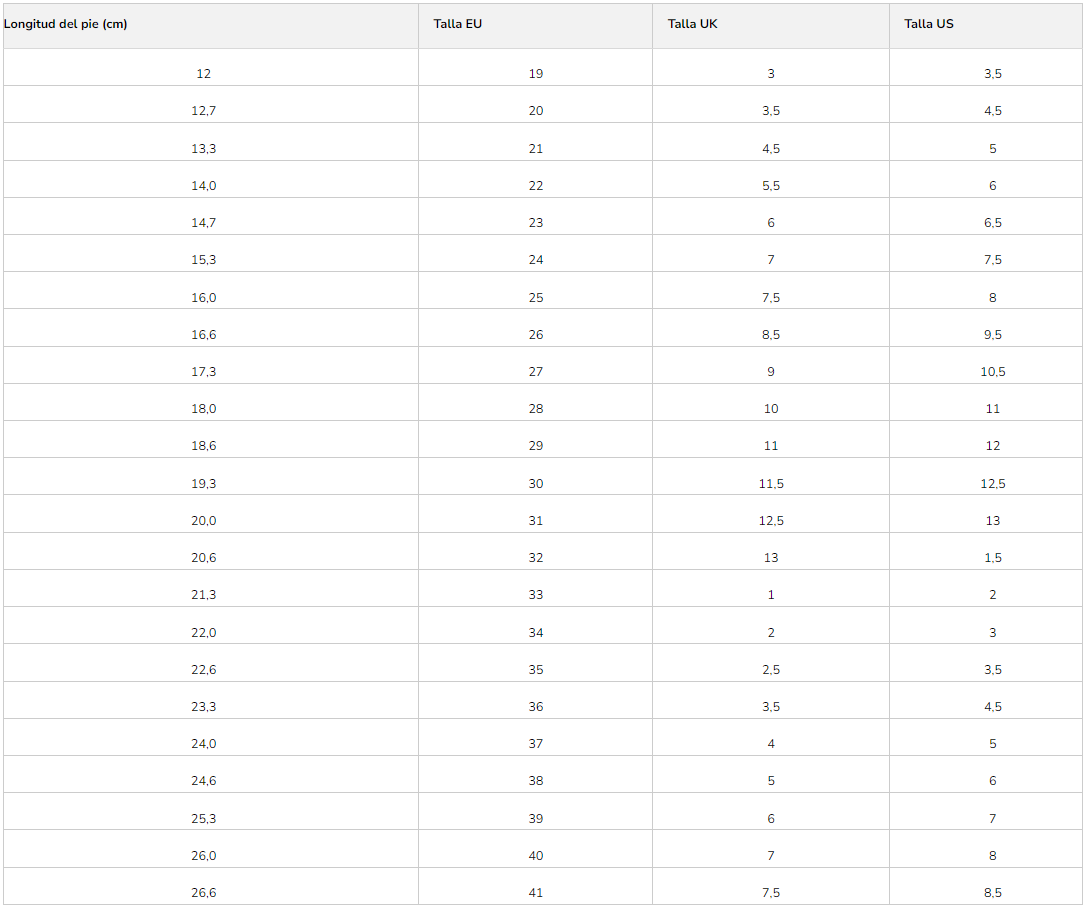Select EU size 31 cell
Screen dimensions: 1088x907
point(536,520)
